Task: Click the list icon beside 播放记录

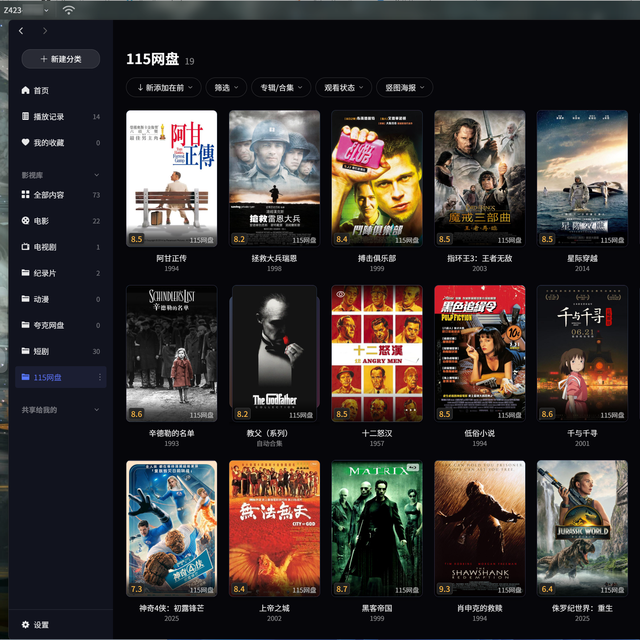Action: pyautogui.click(x=25, y=116)
